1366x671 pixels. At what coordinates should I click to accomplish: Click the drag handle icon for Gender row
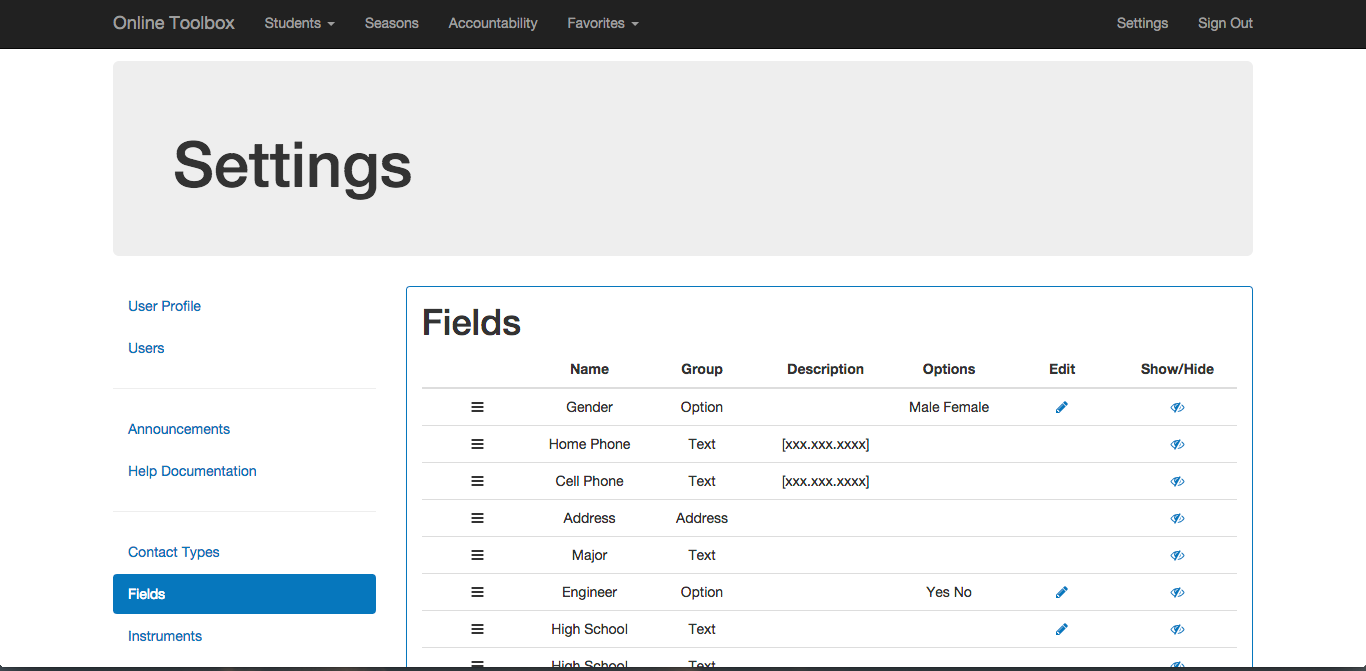(477, 407)
